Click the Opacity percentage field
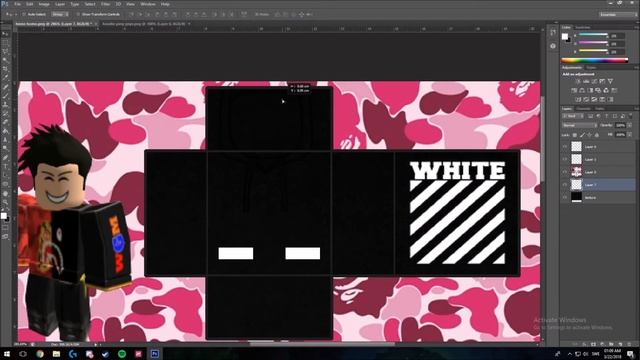This screenshot has width=640, height=360. pyautogui.click(x=620, y=125)
